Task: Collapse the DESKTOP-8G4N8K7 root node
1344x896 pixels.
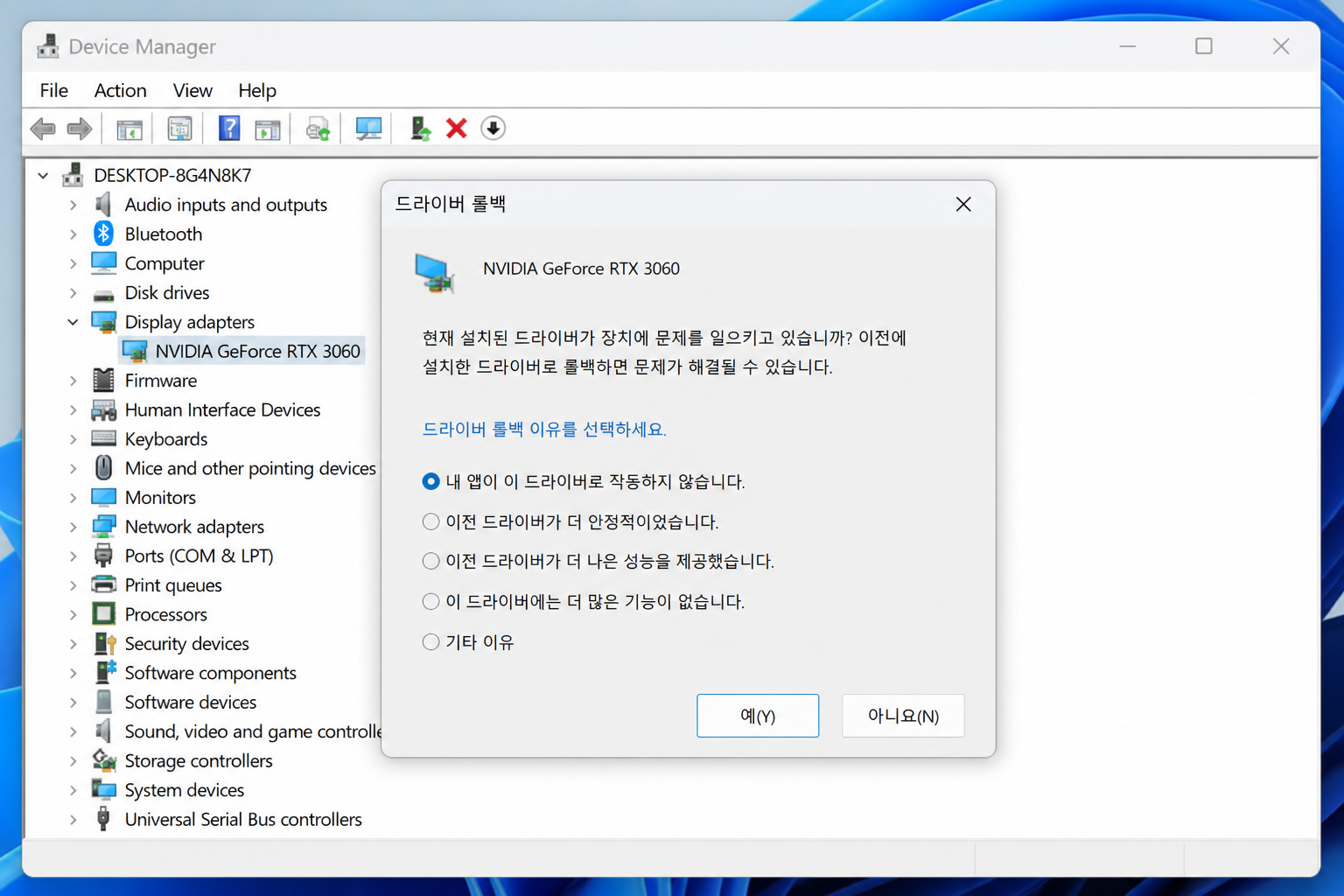Action: 43,175
